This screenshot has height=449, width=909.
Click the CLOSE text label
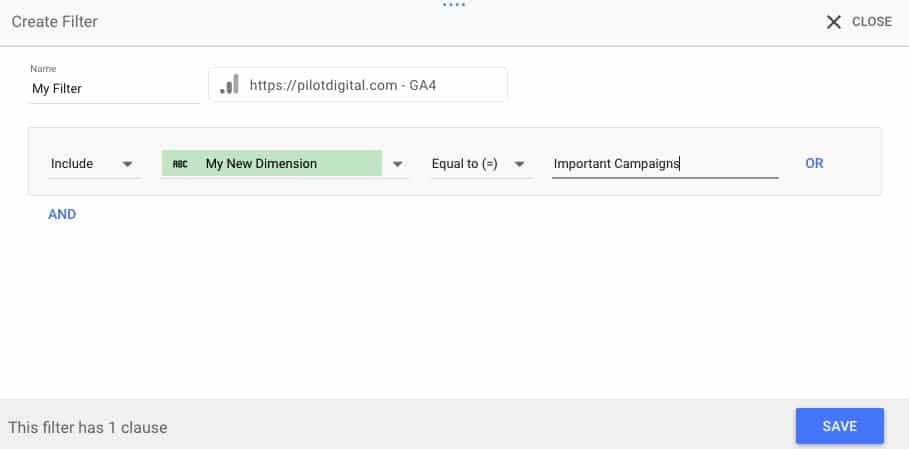click(x=871, y=22)
